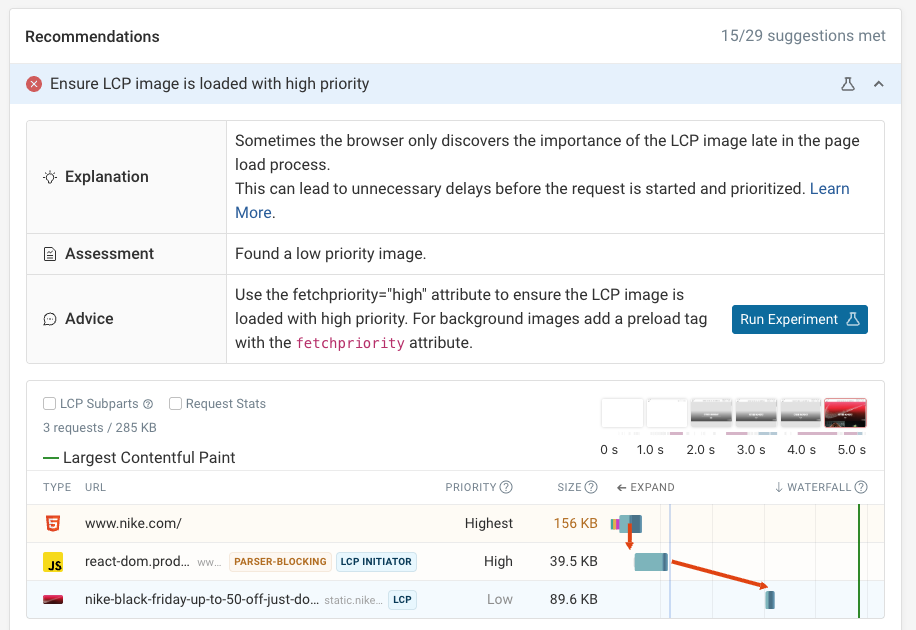The height and width of the screenshot is (630, 916).
Task: Collapse the LCP image suggestion with the chevron
Action: pyautogui.click(x=879, y=84)
